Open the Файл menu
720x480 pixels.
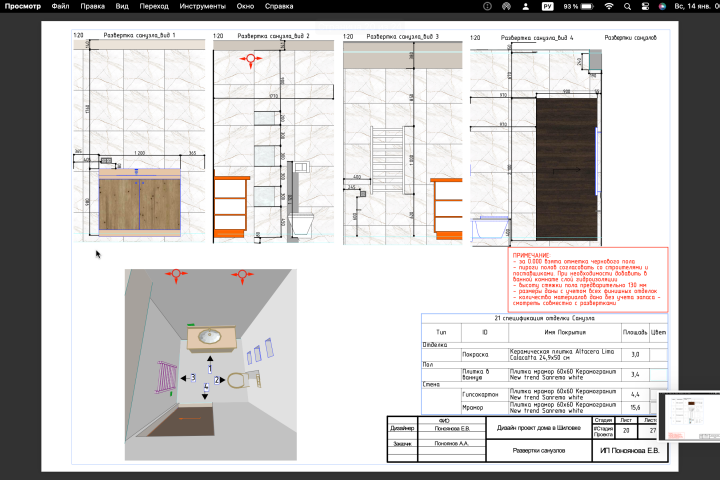[61, 6]
